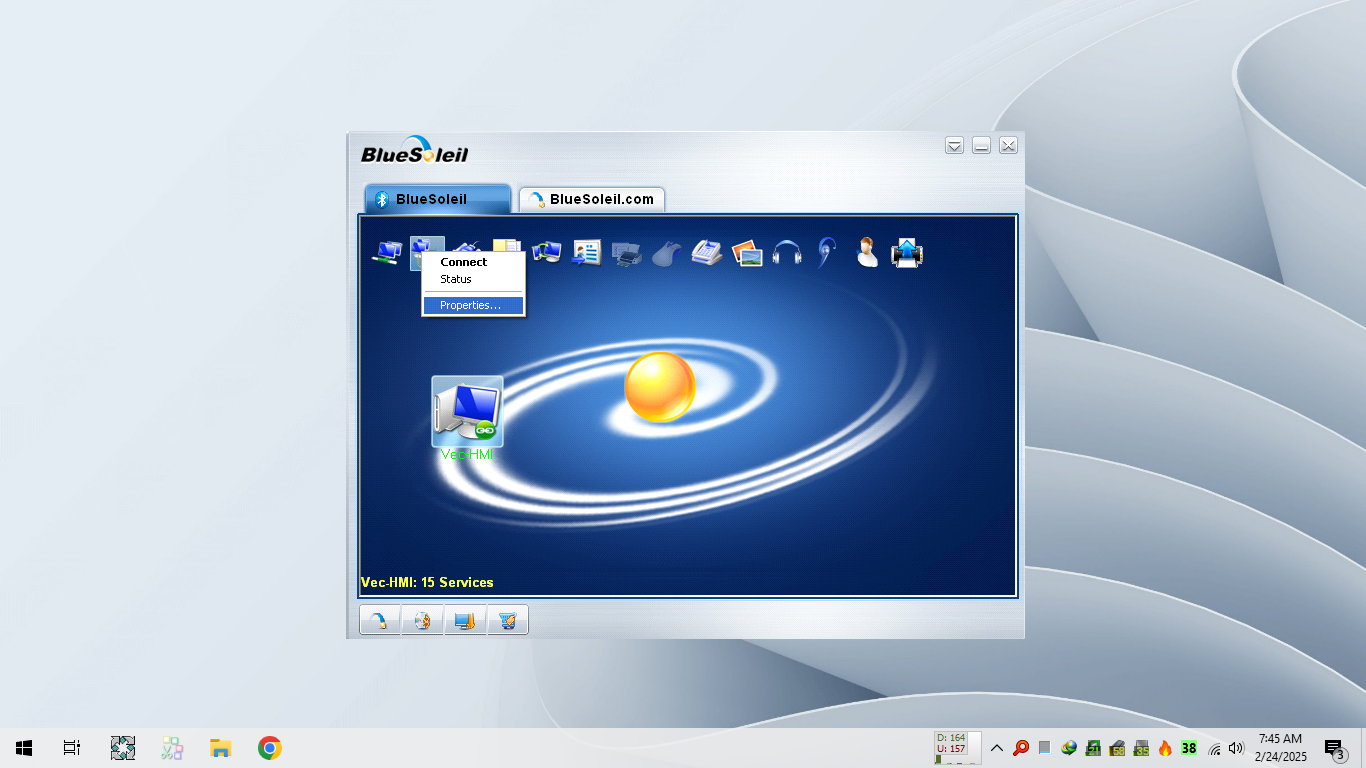Image resolution: width=1366 pixels, height=768 pixels.
Task: Switch to the BlueSoleil tab
Action: click(437, 199)
